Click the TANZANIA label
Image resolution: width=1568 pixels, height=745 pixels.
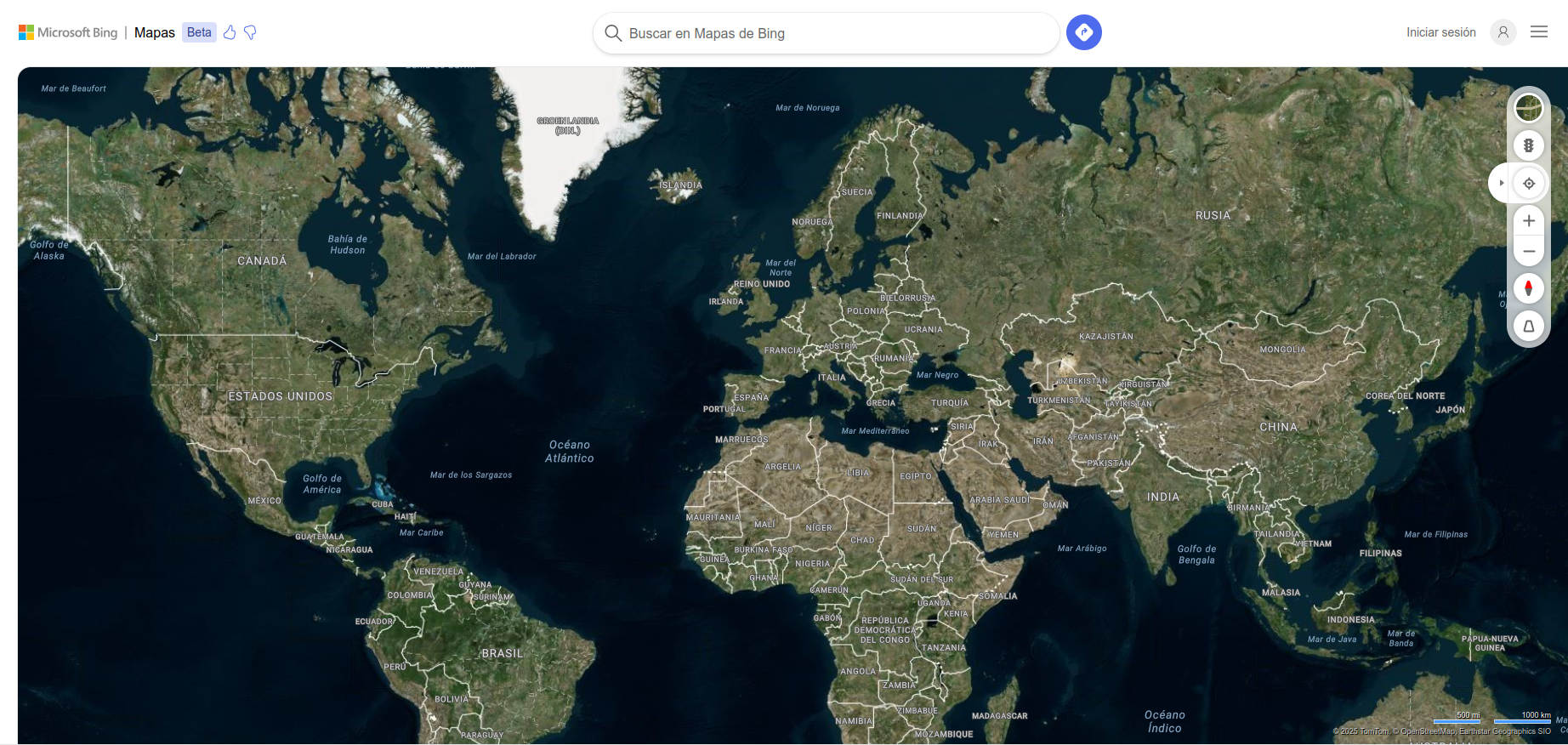(x=944, y=648)
